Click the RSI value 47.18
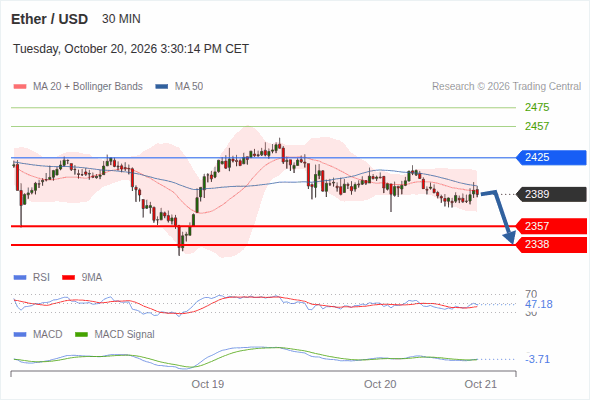Viewport: 590px width, 400px height. pyautogui.click(x=539, y=304)
